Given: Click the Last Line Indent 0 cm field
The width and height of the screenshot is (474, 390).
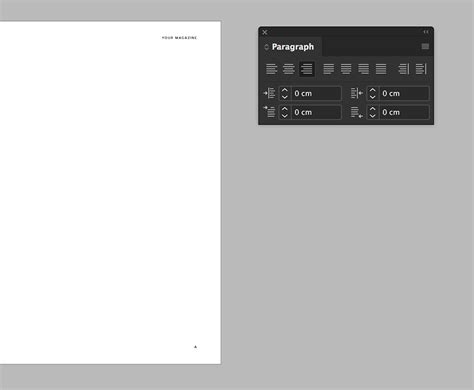Looking at the screenshot, I should click(x=404, y=112).
